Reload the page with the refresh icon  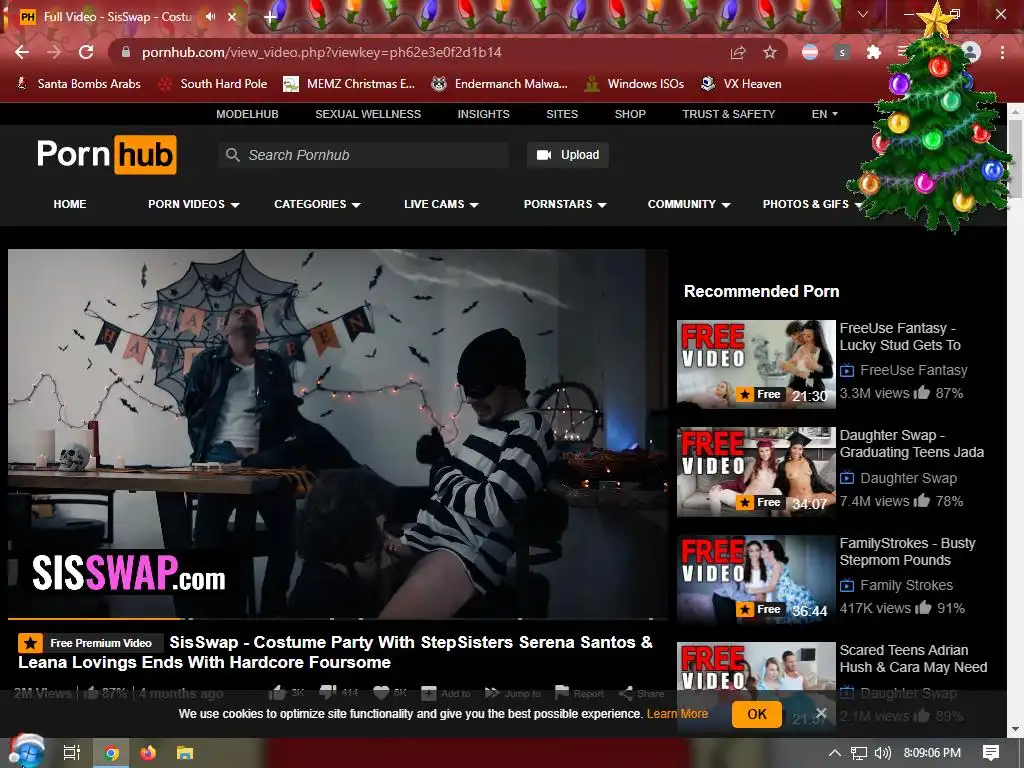[x=86, y=52]
